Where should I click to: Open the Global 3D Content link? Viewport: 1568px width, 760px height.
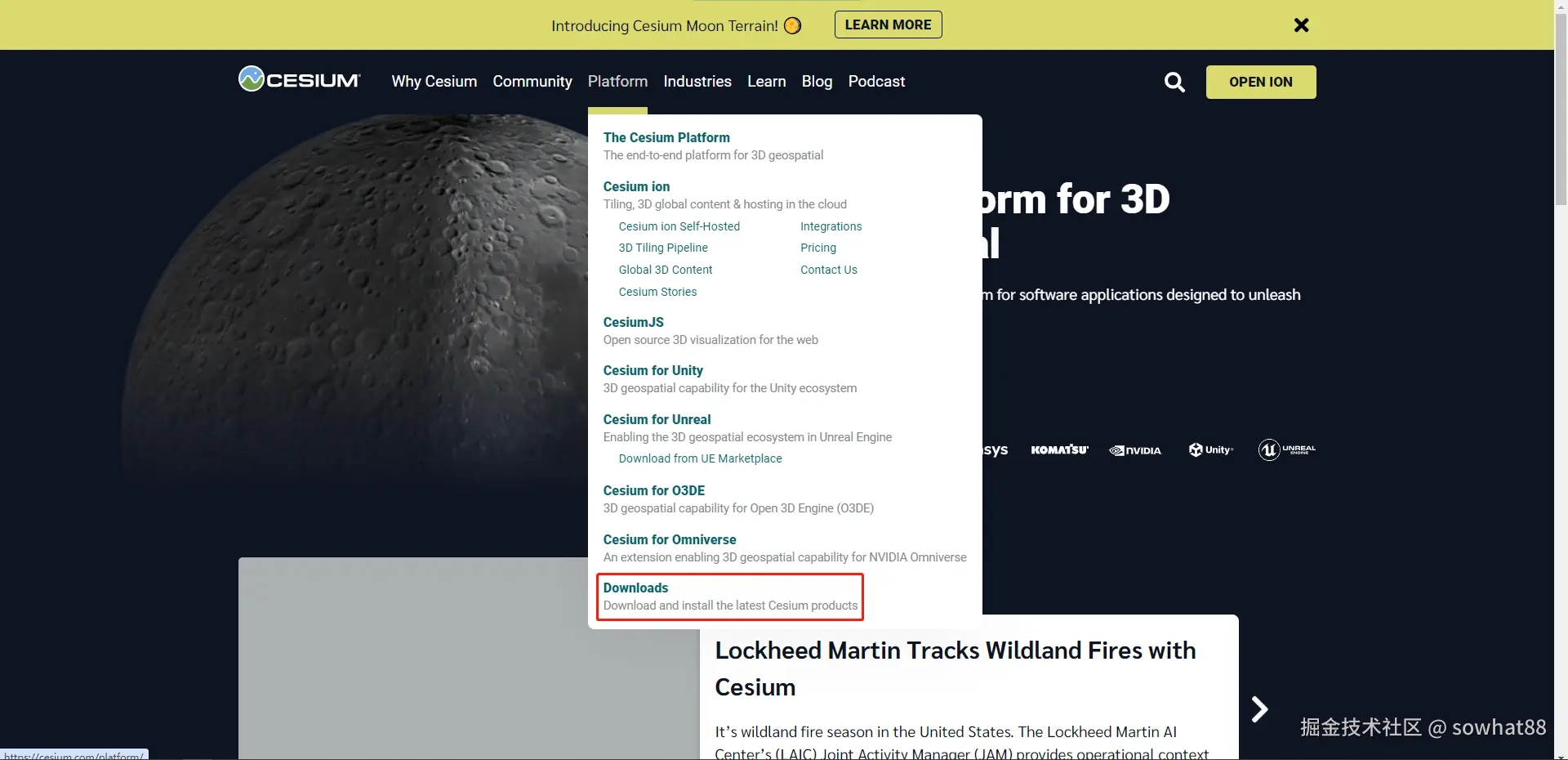[666, 270]
